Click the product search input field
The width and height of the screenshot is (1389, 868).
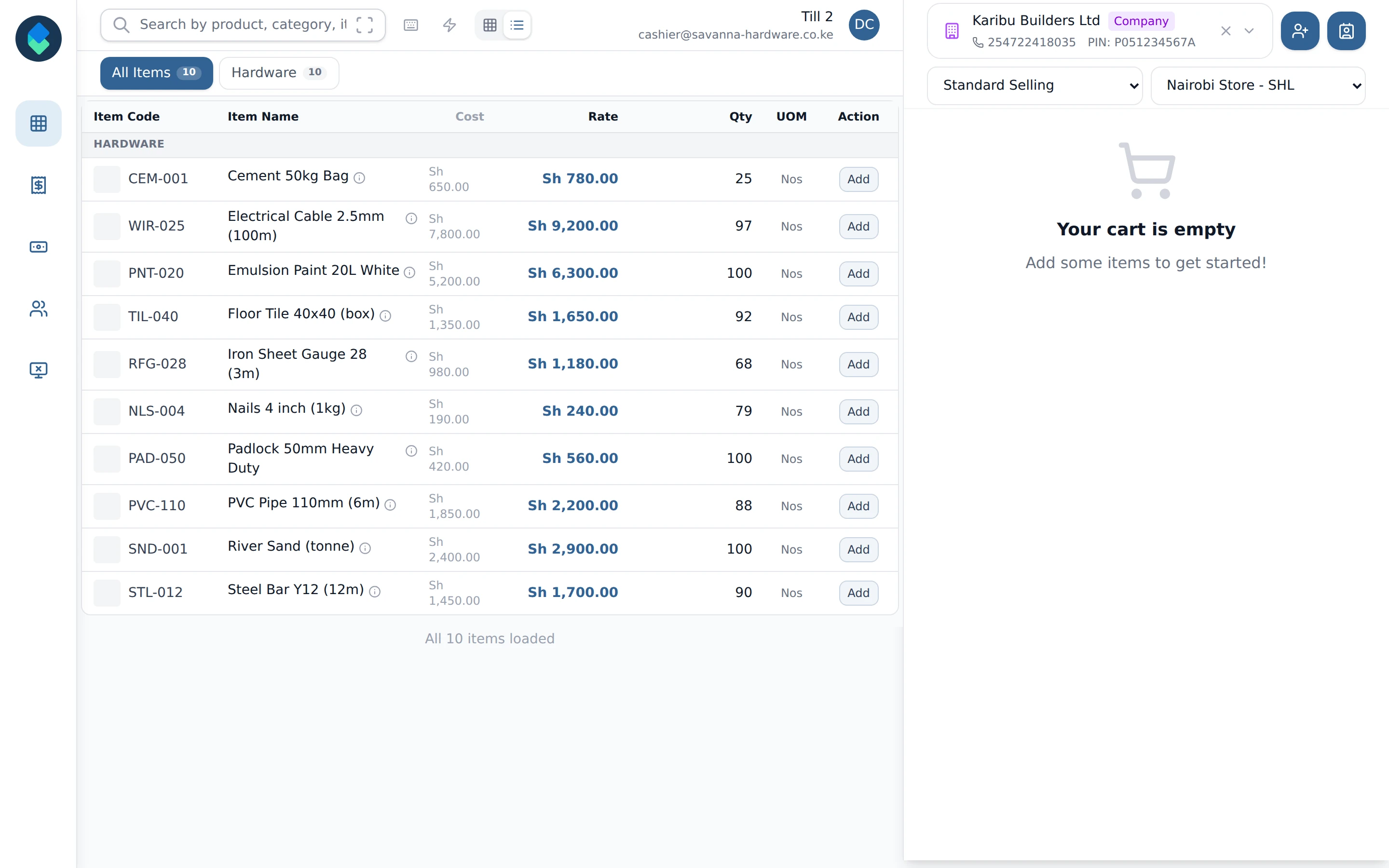pos(243,25)
